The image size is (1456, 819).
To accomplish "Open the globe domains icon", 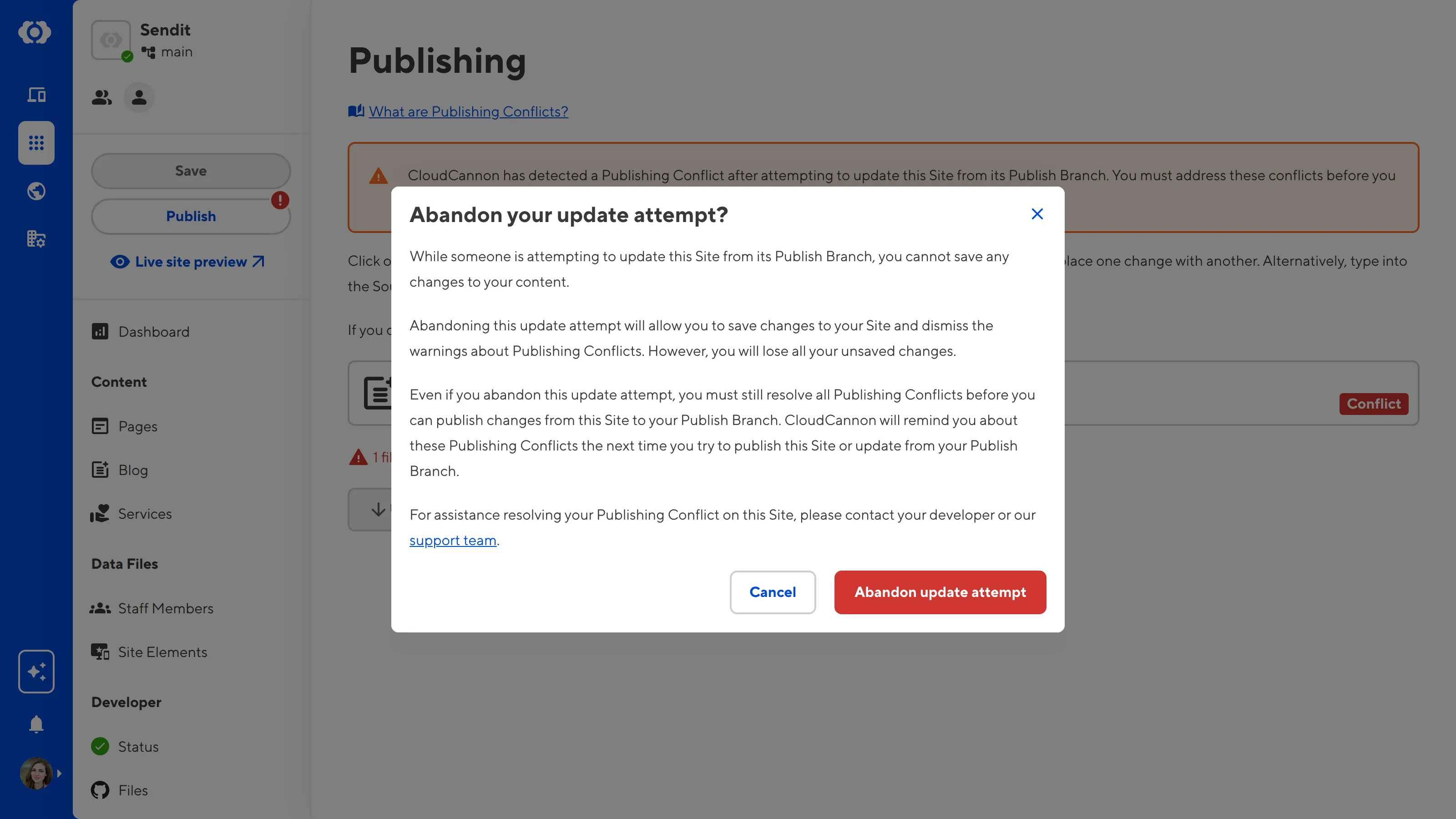I will [36, 191].
